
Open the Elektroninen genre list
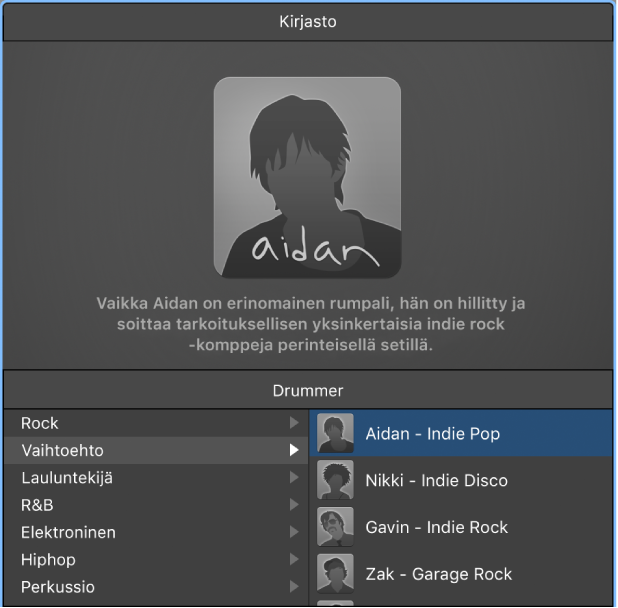[x=68, y=532]
